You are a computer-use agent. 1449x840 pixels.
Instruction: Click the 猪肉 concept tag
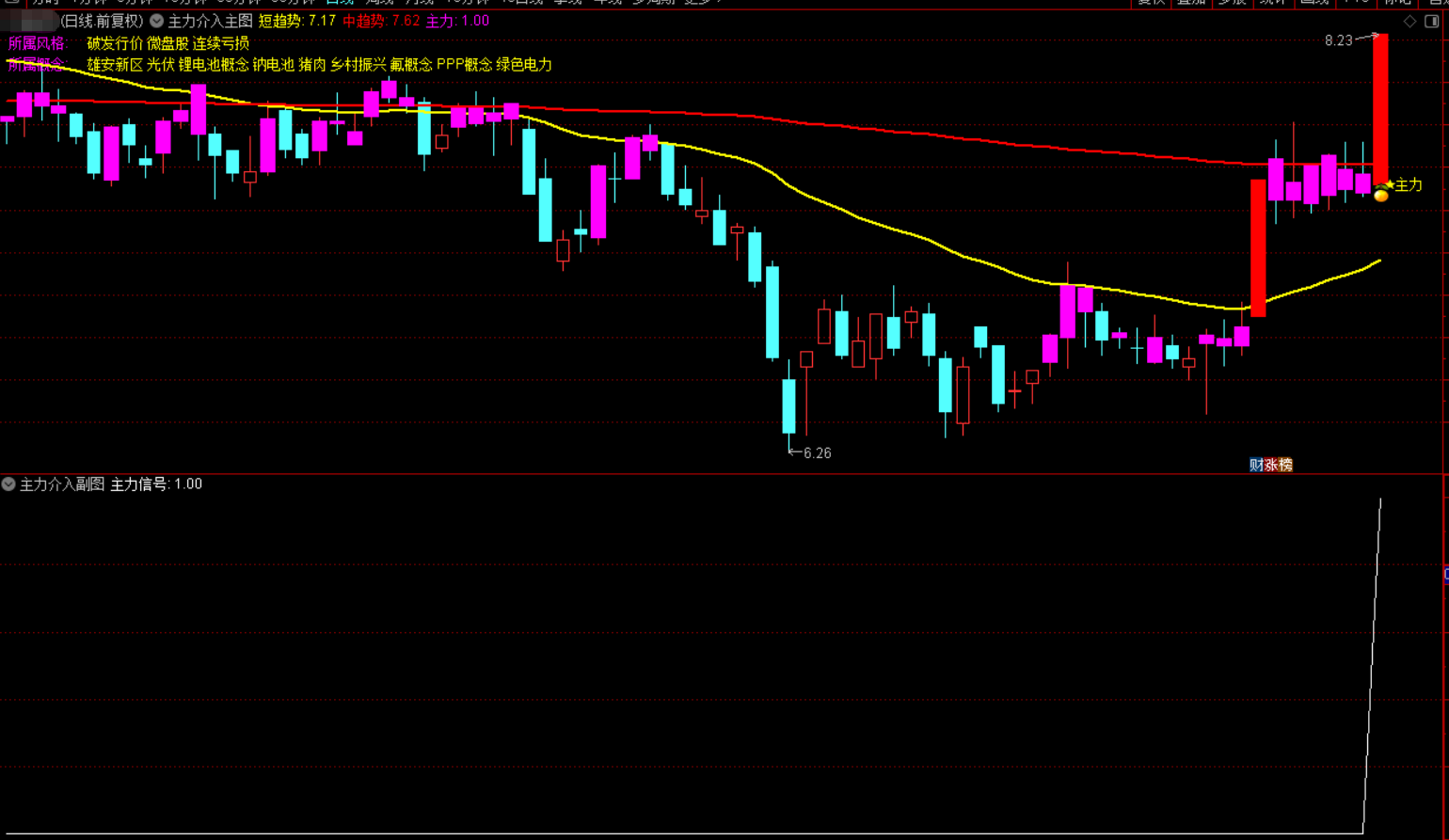312,65
